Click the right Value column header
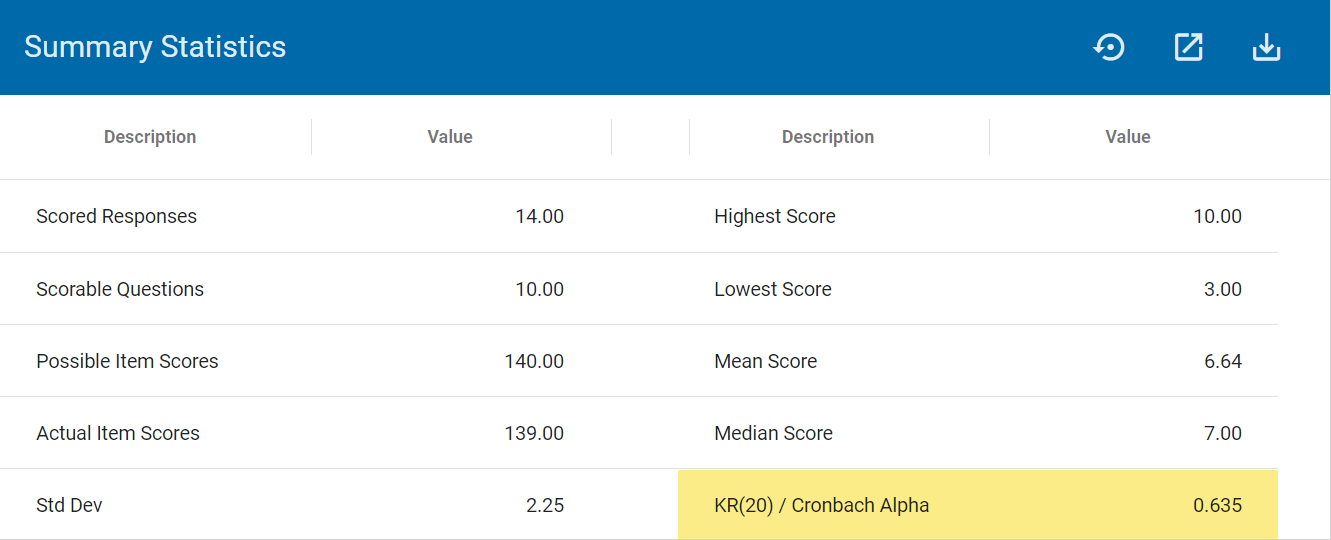This screenshot has height=540, width=1331. tap(1128, 137)
